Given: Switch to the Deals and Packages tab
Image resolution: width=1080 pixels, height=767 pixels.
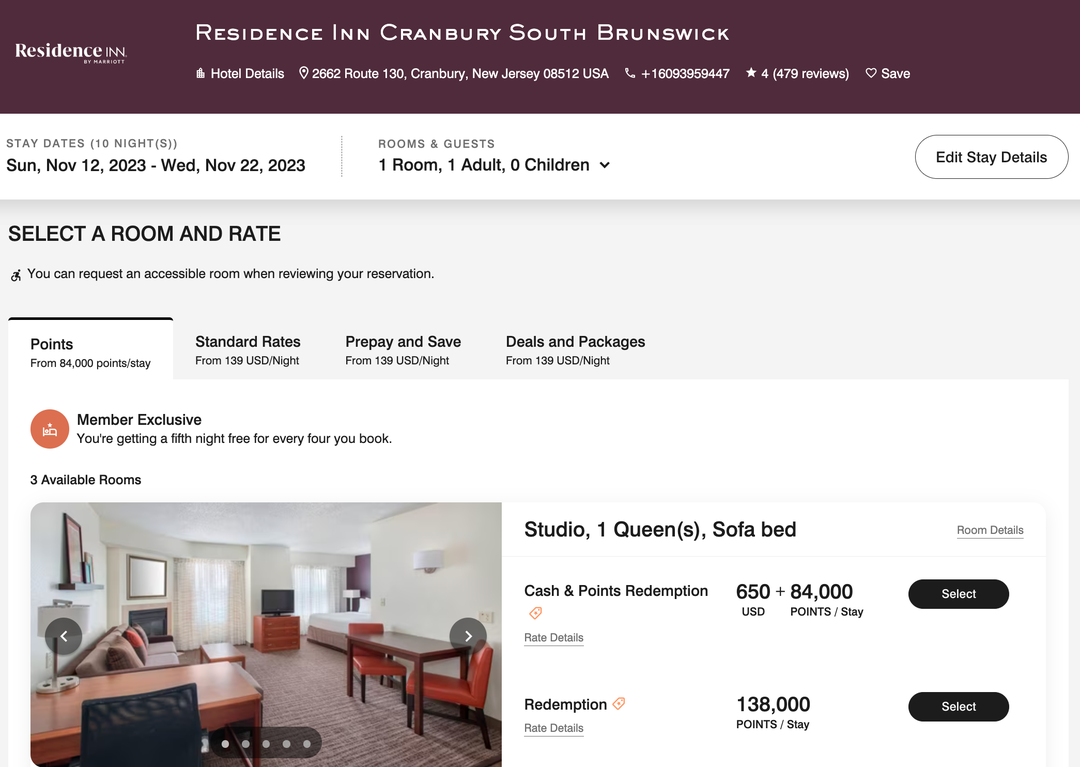Looking at the screenshot, I should (575, 341).
